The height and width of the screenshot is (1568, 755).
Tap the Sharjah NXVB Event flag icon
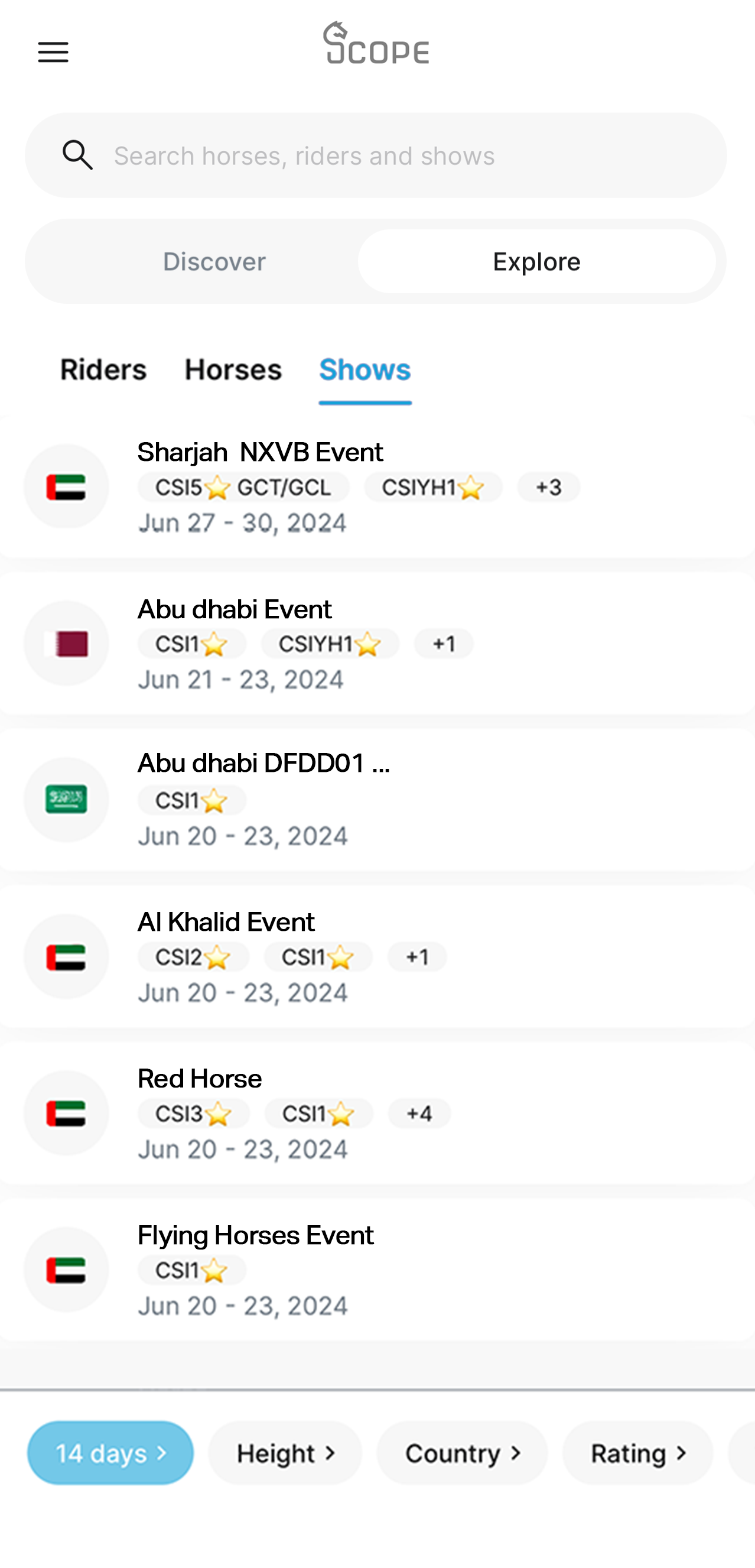[66, 487]
